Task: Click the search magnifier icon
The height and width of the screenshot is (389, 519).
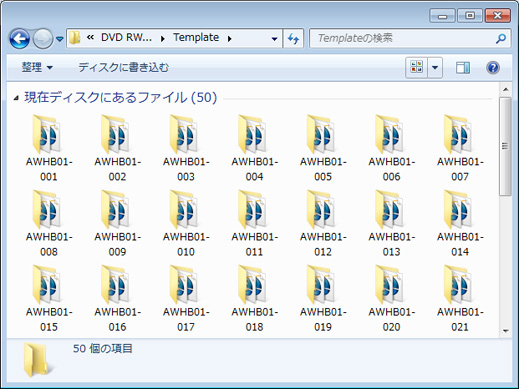Action: 500,39
